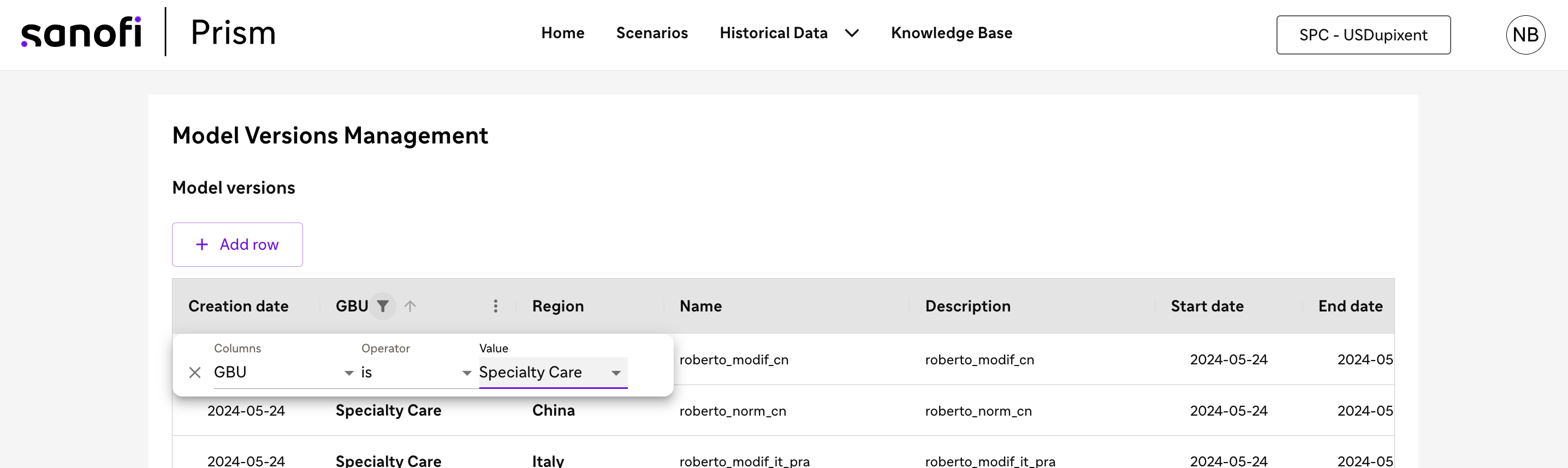Open the GBU column filter icon
Viewport: 1568px width, 468px height.
tap(383, 305)
